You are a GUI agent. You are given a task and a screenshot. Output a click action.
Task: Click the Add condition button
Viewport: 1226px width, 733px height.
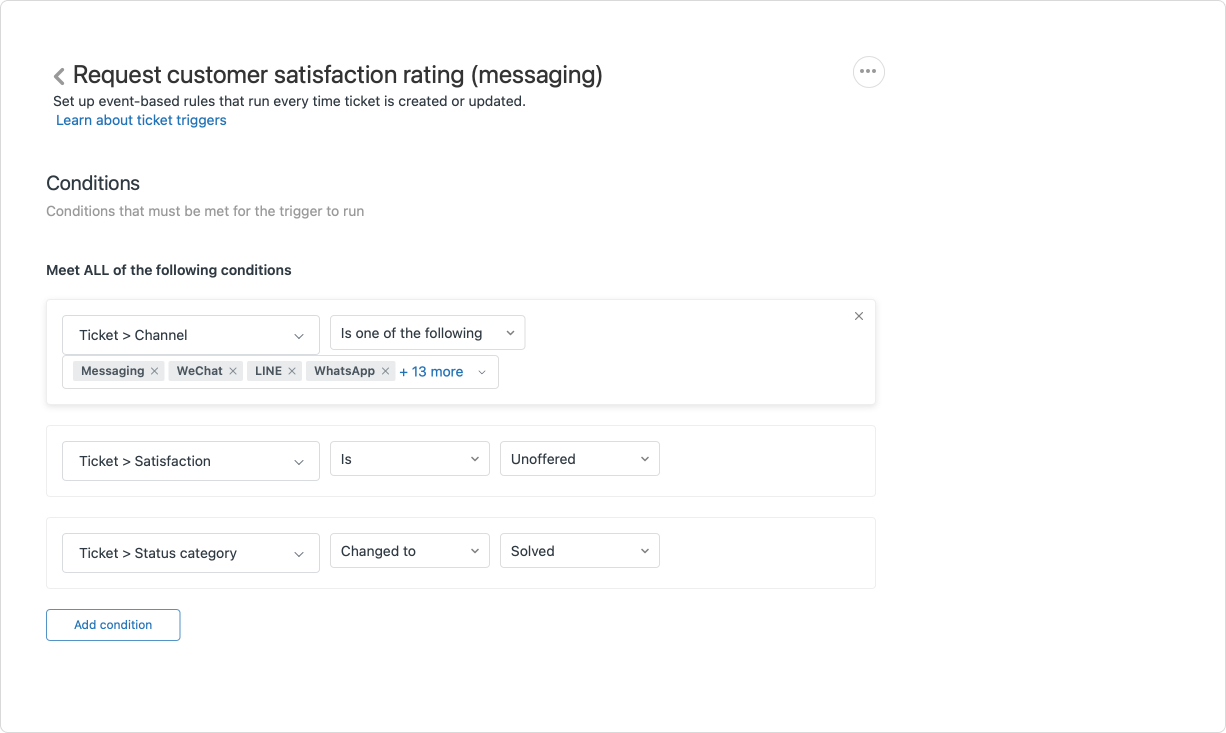click(x=113, y=625)
